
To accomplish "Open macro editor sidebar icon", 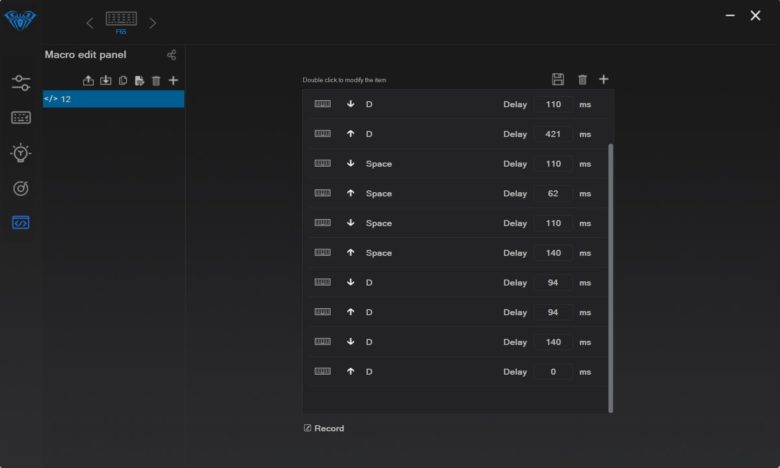I will pos(20,222).
